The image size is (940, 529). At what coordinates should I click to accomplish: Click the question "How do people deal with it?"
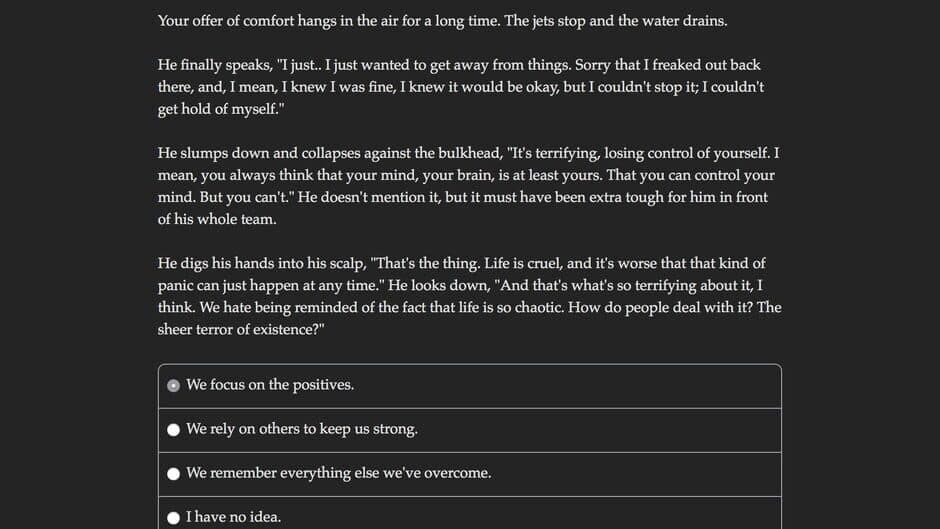pyautogui.click(x=659, y=307)
